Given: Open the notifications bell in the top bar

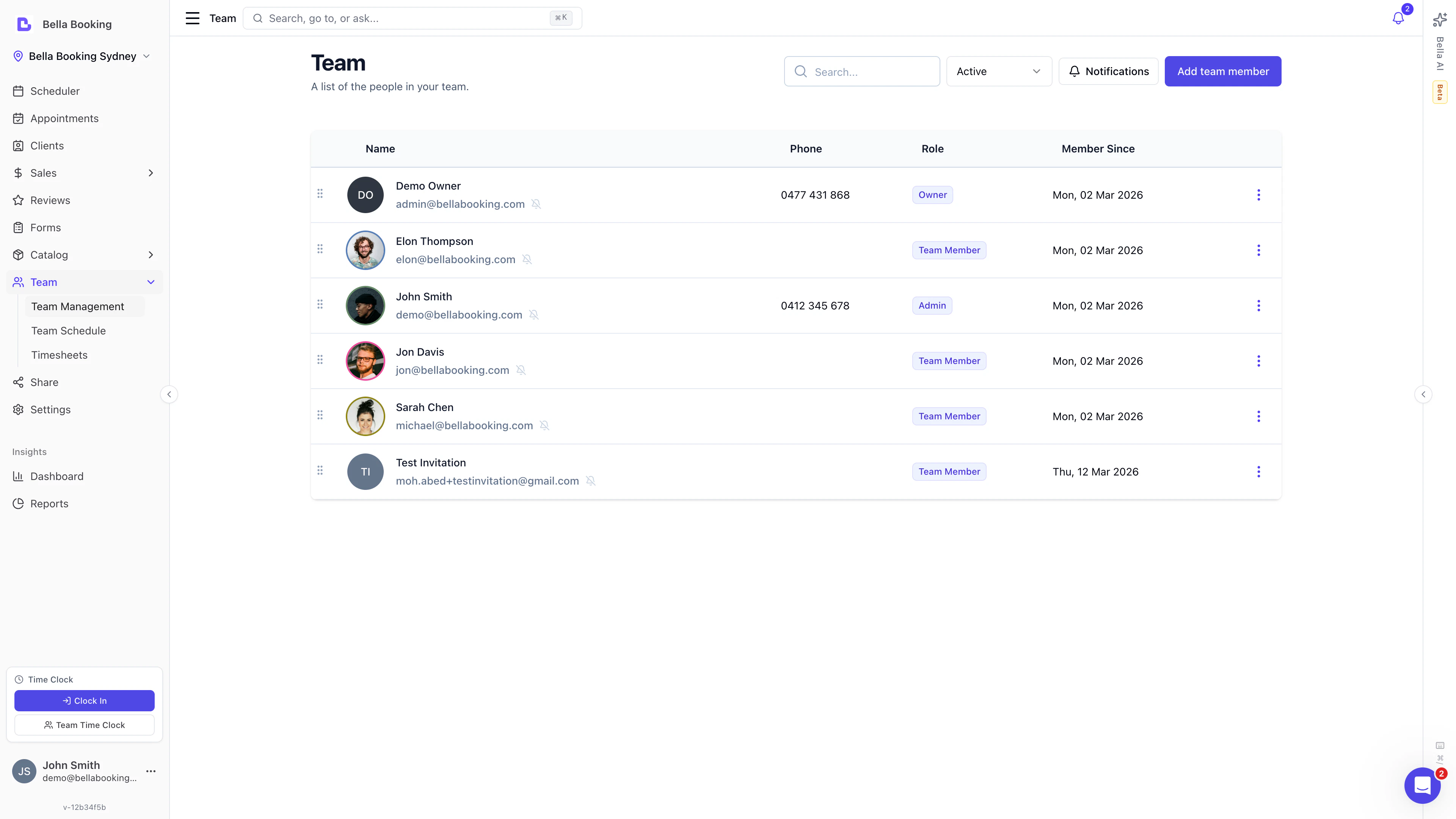Looking at the screenshot, I should [1397, 18].
